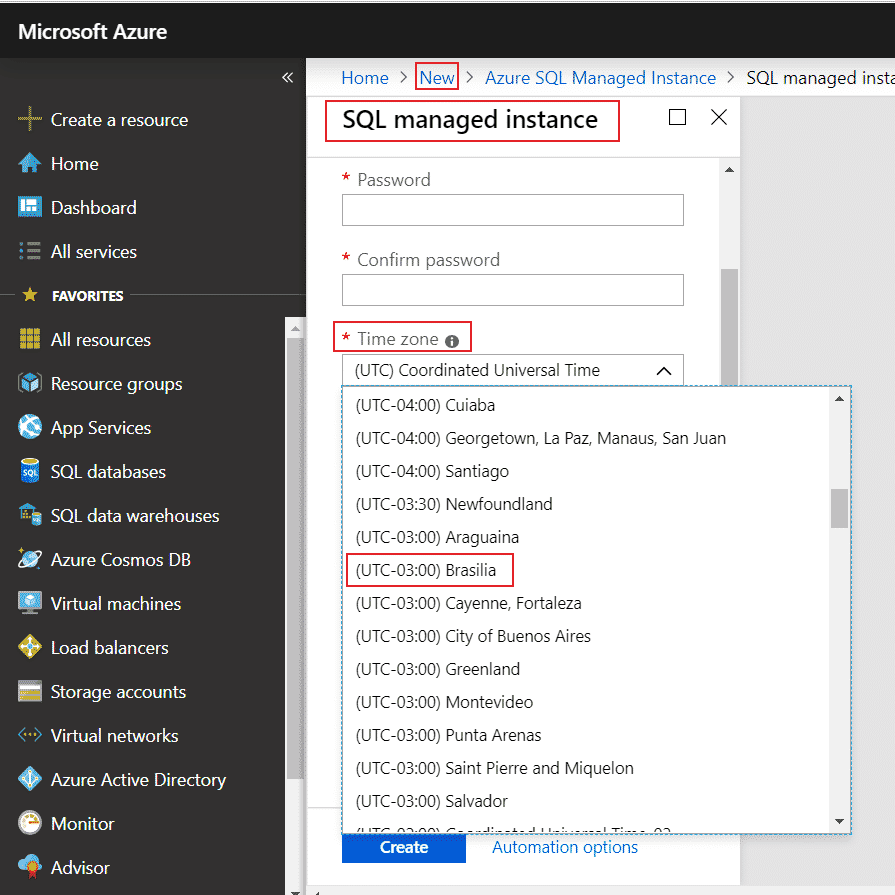Screen dimensions: 895x895
Task: Open SQL databases from sidebar icon
Action: [x=30, y=471]
